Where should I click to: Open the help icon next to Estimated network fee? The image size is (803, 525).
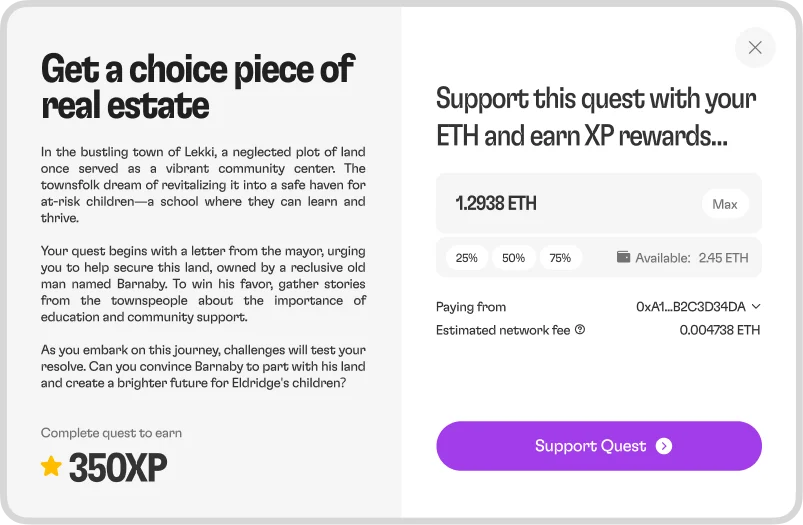[580, 330]
